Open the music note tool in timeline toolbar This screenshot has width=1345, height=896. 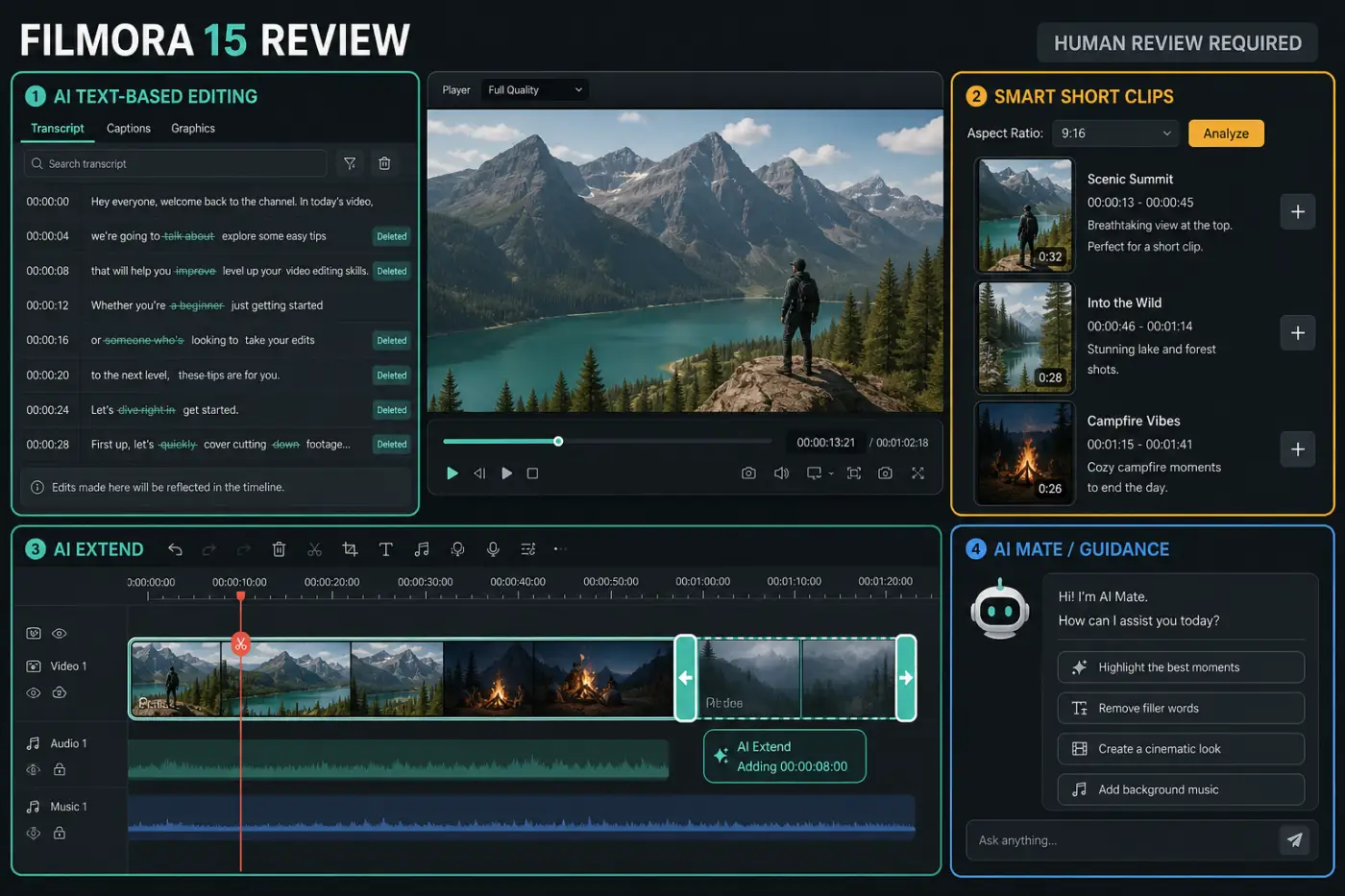(421, 549)
